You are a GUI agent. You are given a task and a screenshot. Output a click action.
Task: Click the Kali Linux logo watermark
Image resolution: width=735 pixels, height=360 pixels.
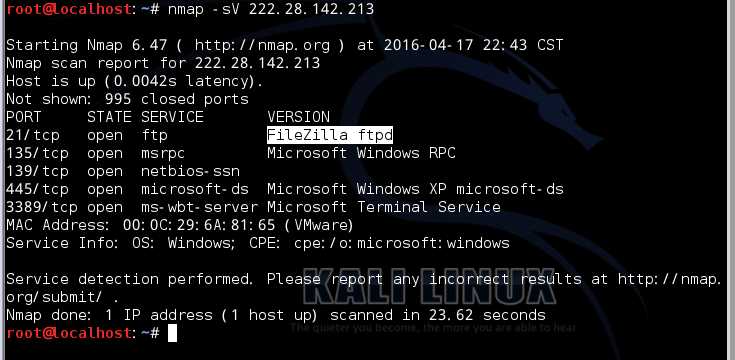[x=428, y=286]
